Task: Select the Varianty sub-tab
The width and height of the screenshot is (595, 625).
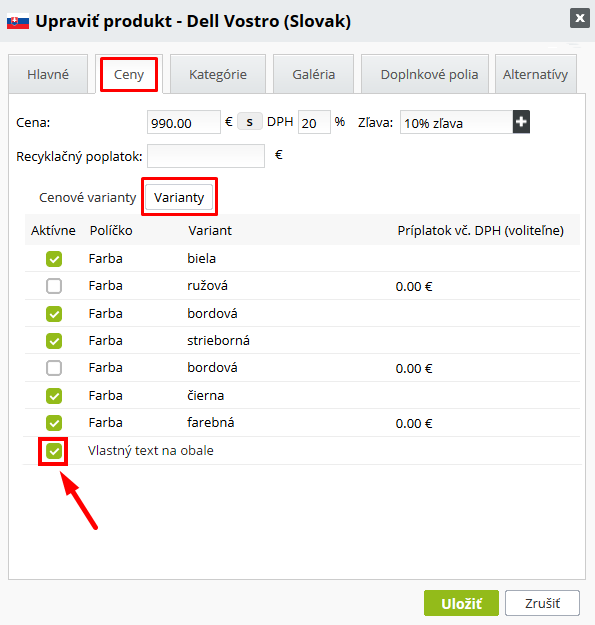Action: (x=179, y=197)
